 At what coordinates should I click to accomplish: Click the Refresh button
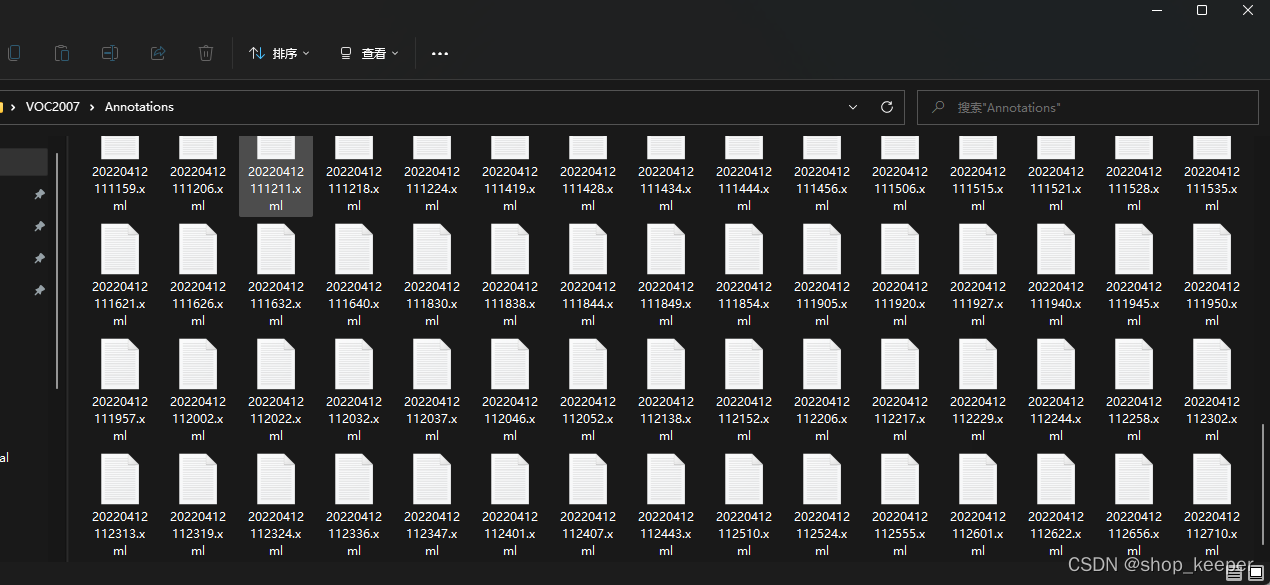(x=886, y=107)
